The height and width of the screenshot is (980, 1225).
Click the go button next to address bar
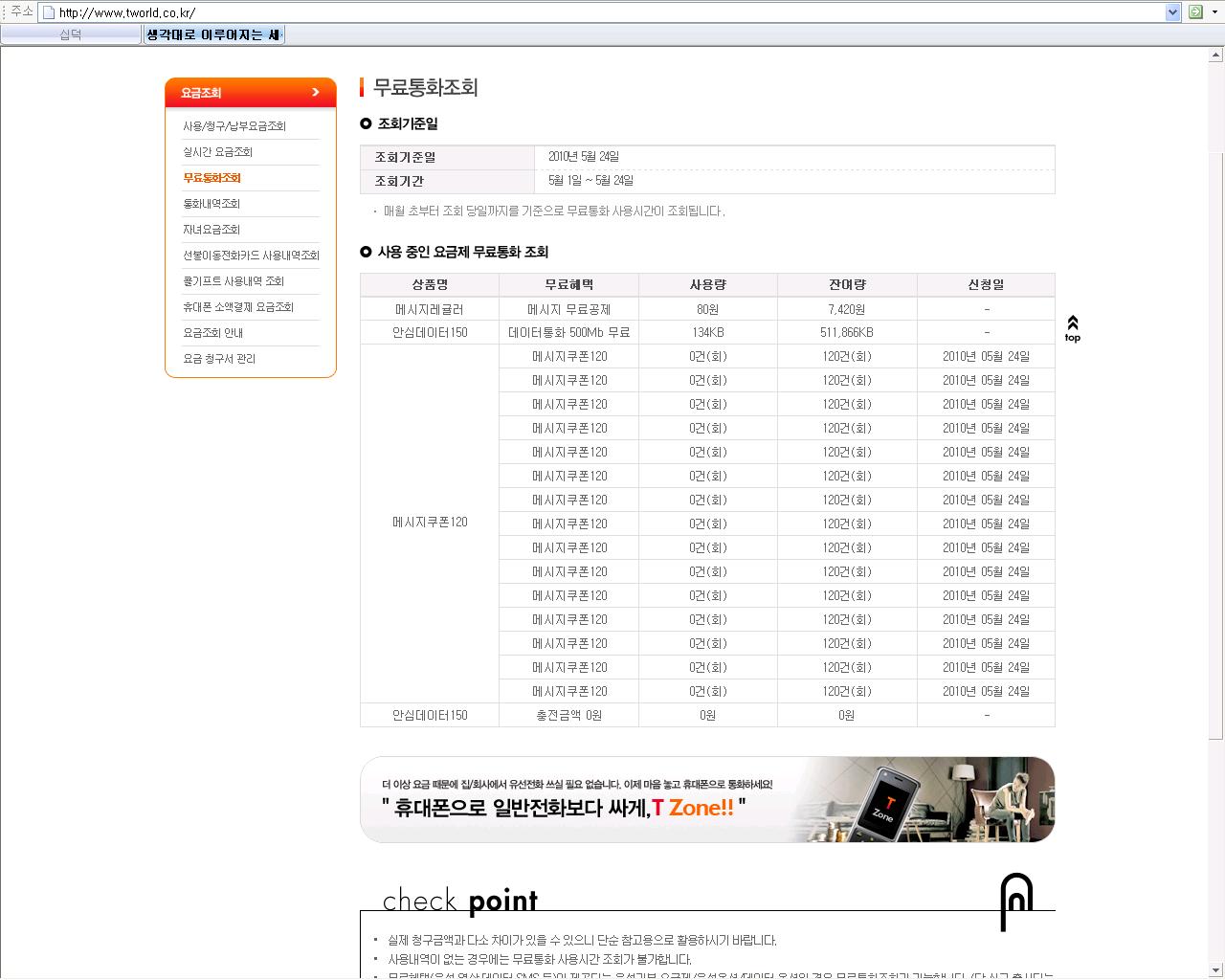(x=1195, y=11)
